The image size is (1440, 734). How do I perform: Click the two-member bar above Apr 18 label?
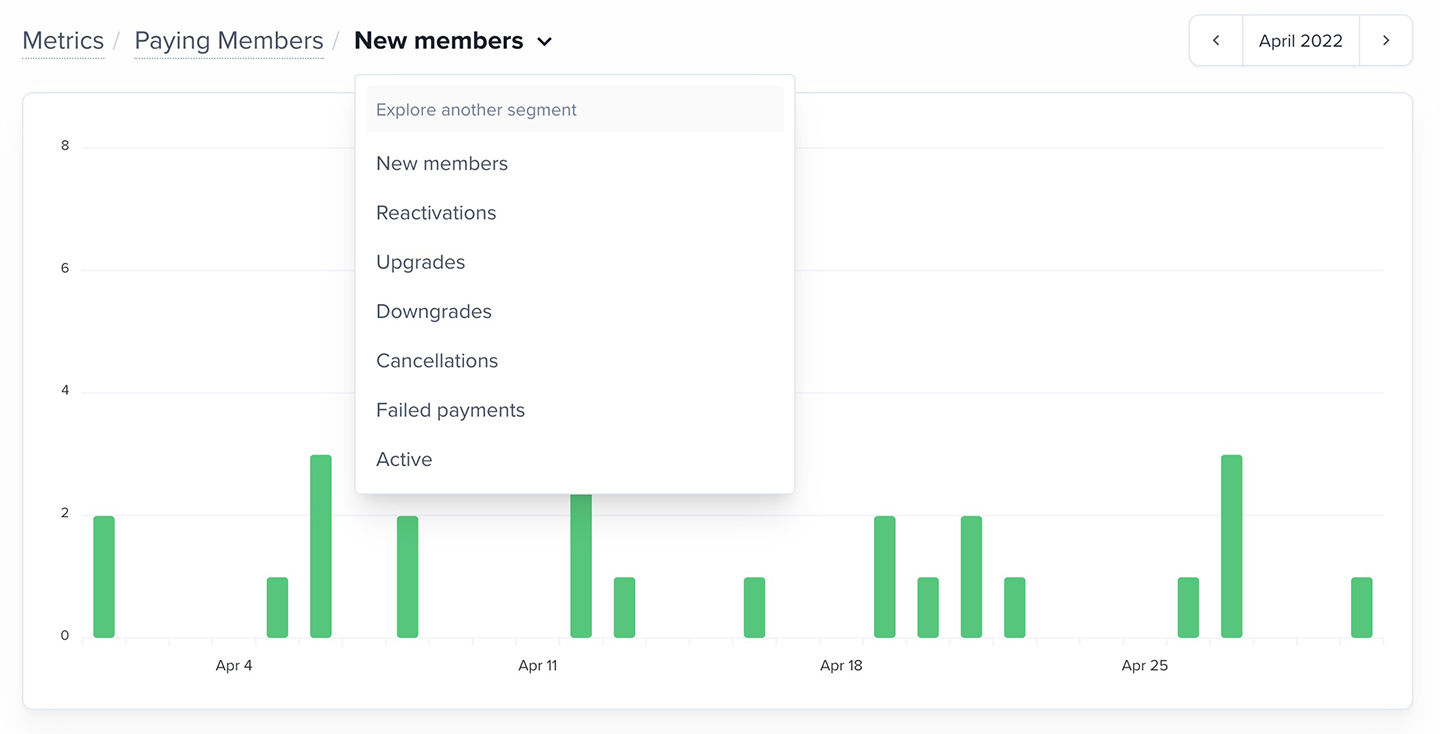tap(885, 577)
